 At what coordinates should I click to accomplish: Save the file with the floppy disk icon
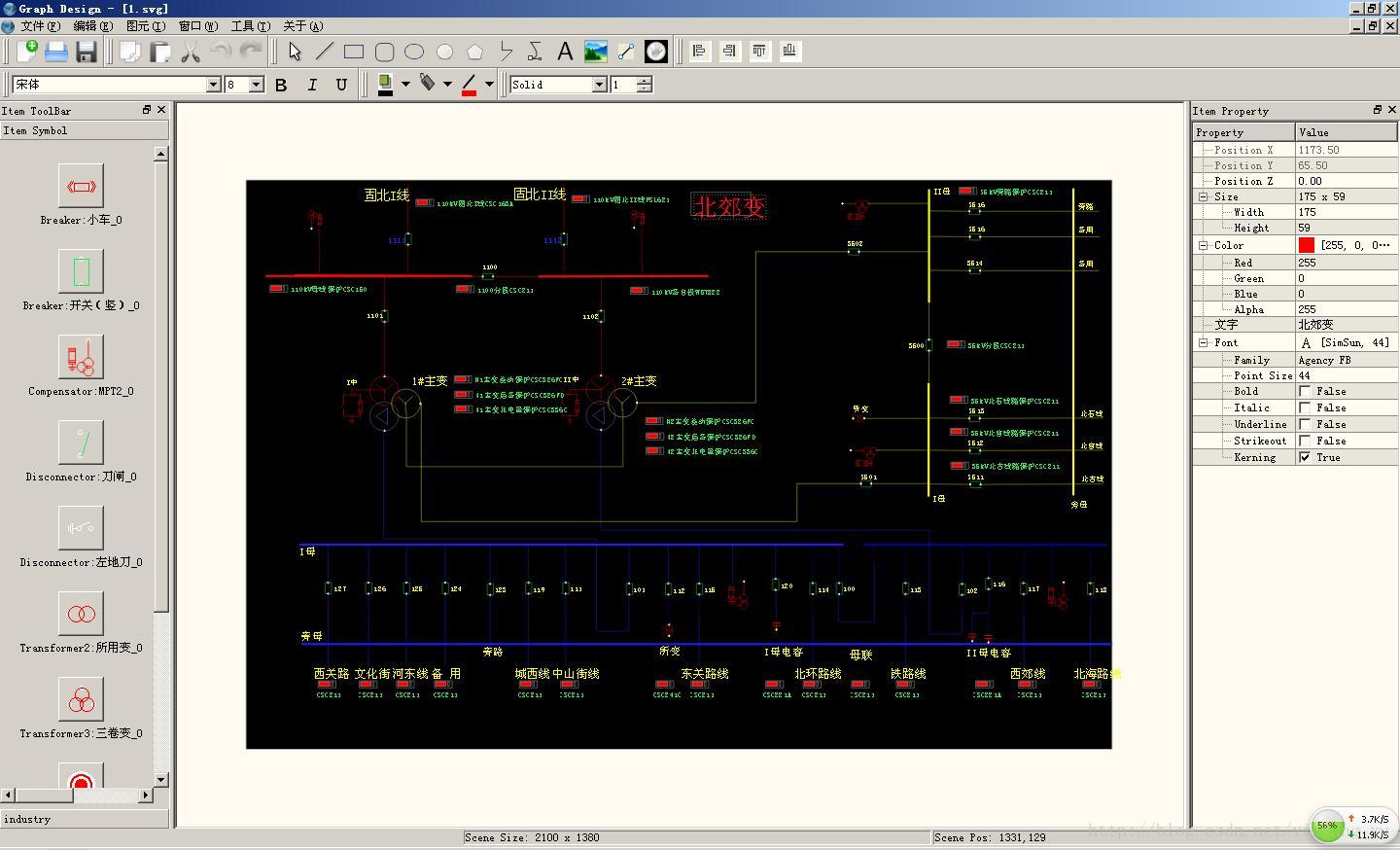click(87, 52)
